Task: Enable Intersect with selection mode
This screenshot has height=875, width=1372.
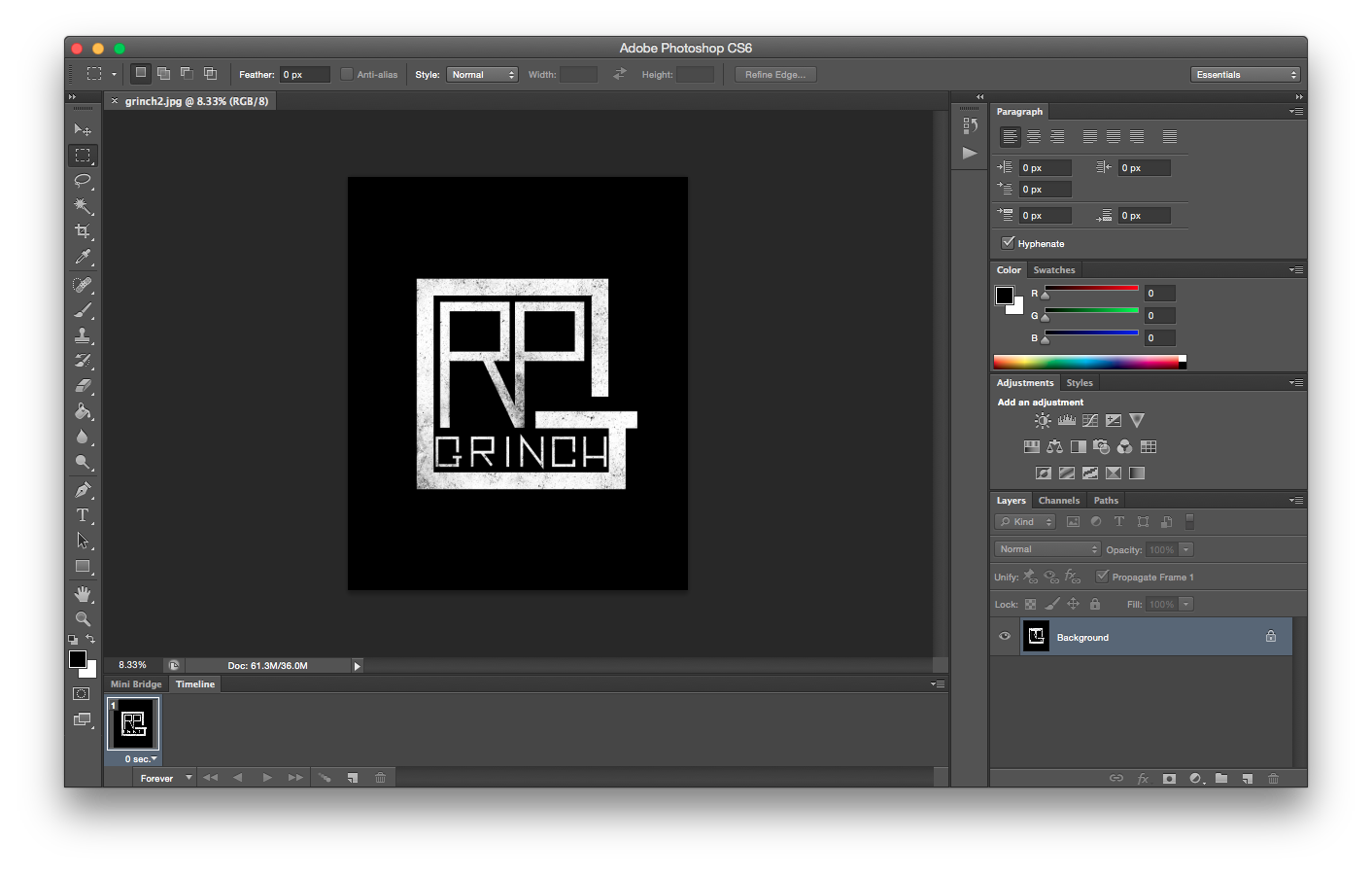Action: pos(210,74)
